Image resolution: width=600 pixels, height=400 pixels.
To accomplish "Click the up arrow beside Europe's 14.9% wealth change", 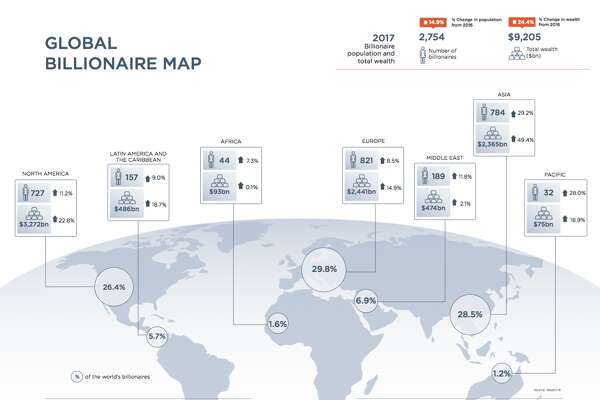I will click(382, 186).
